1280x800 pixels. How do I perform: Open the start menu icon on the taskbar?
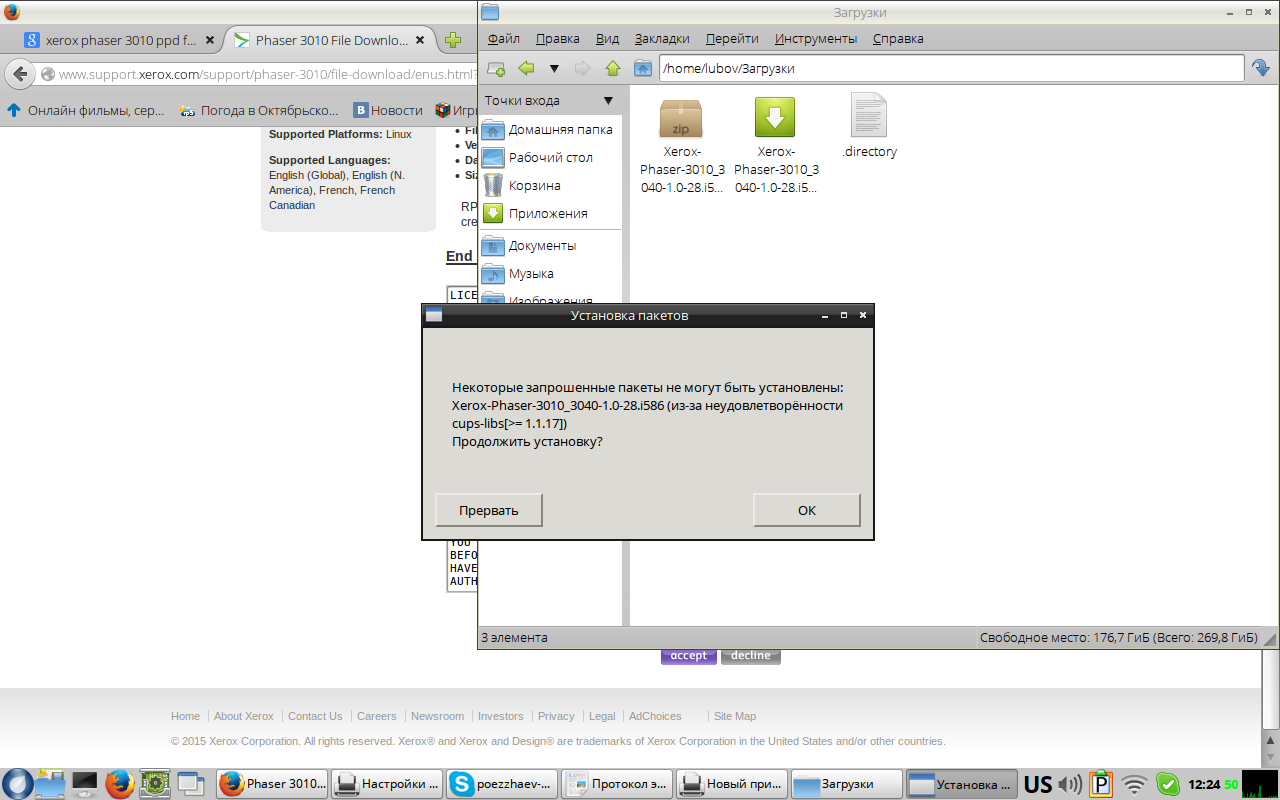(17, 784)
